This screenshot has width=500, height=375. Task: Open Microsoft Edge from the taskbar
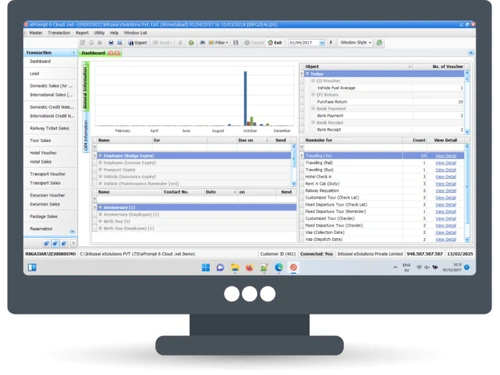(x=279, y=267)
